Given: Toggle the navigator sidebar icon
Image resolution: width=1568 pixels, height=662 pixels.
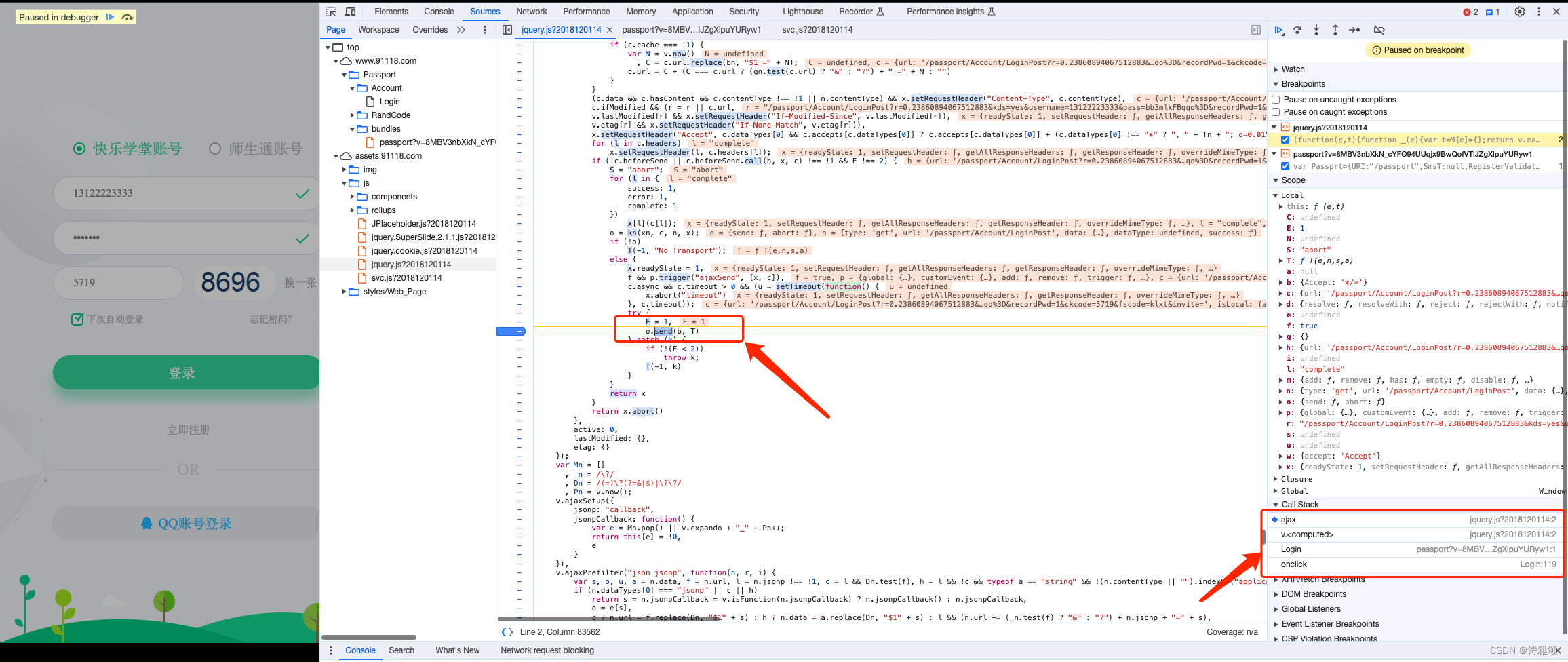Looking at the screenshot, I should pos(507,30).
